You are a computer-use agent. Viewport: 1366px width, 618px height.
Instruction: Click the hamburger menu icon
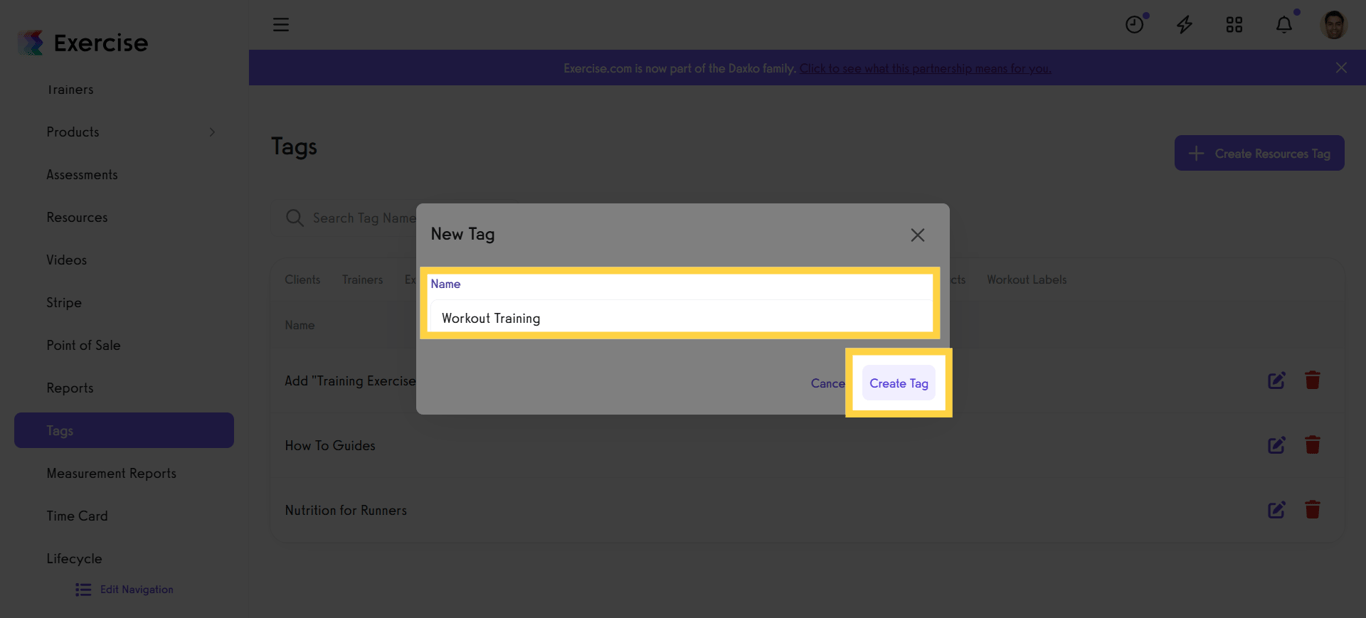(281, 23)
